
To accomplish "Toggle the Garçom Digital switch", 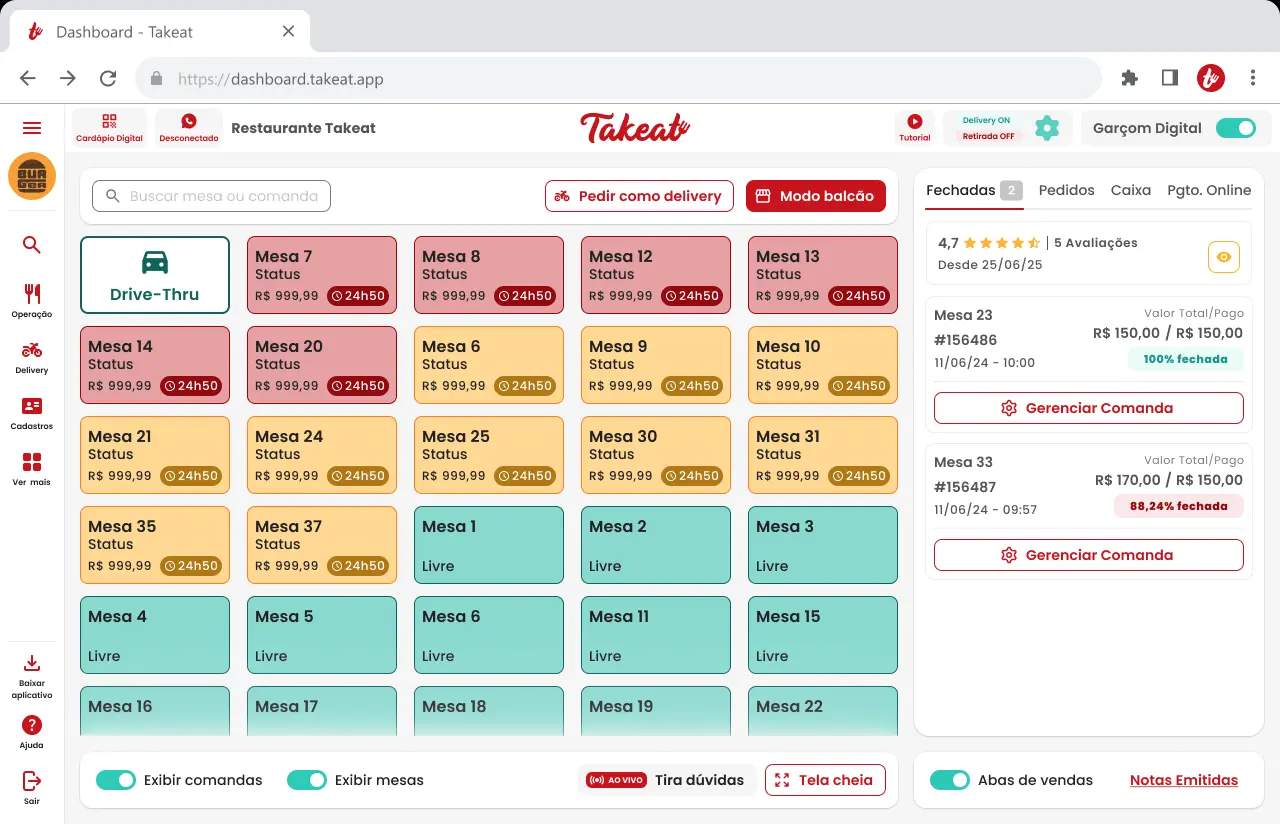I will pos(1236,128).
